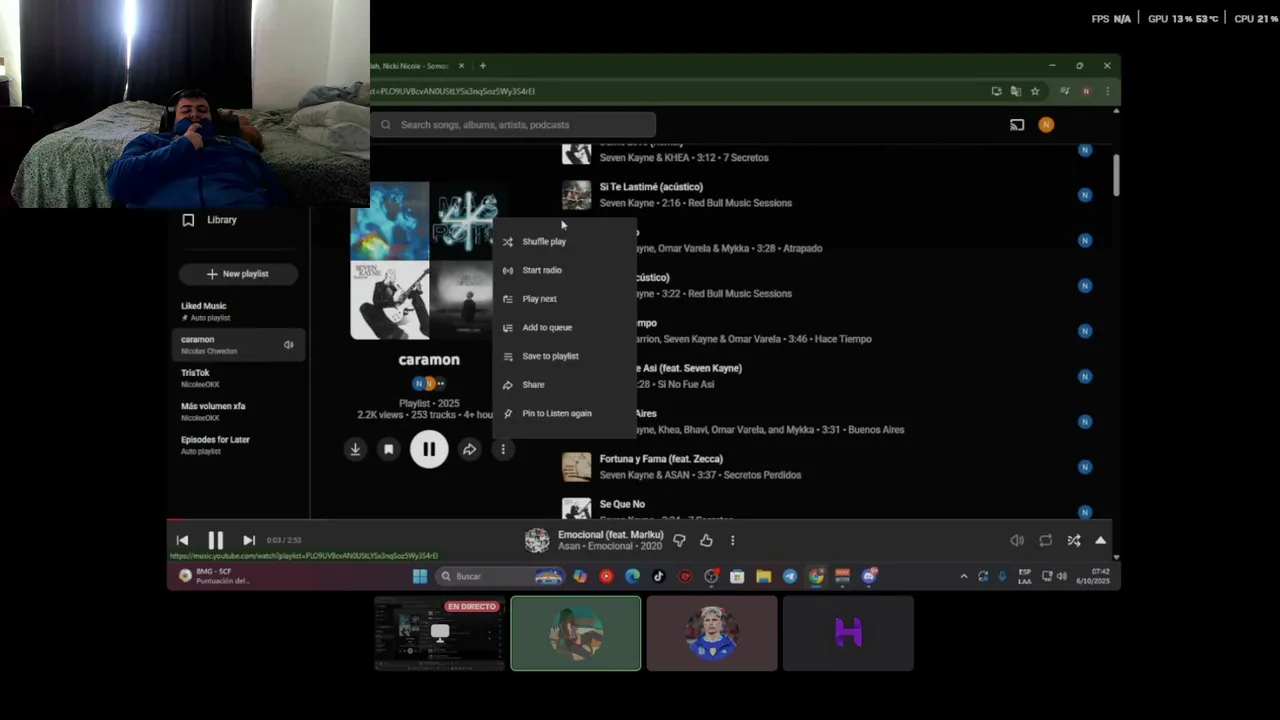Open Chrome media controls icon

point(1065,91)
